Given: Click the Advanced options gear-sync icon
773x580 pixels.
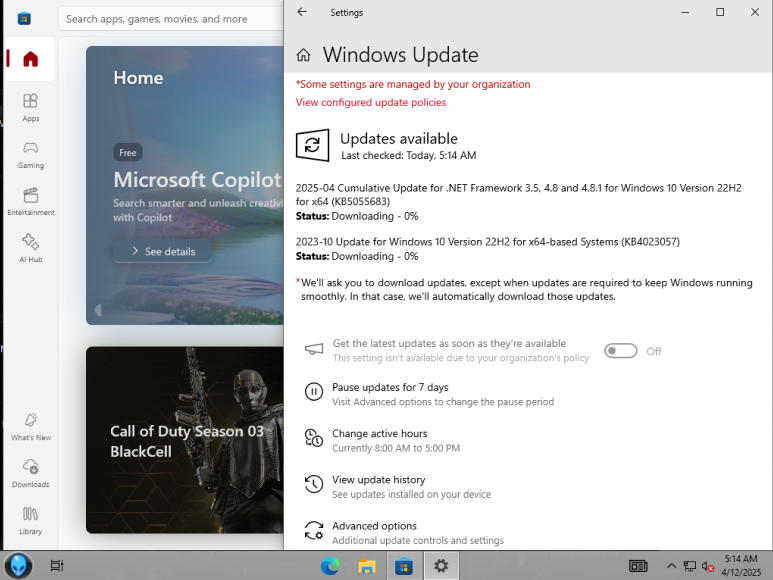Looking at the screenshot, I should click(x=314, y=530).
